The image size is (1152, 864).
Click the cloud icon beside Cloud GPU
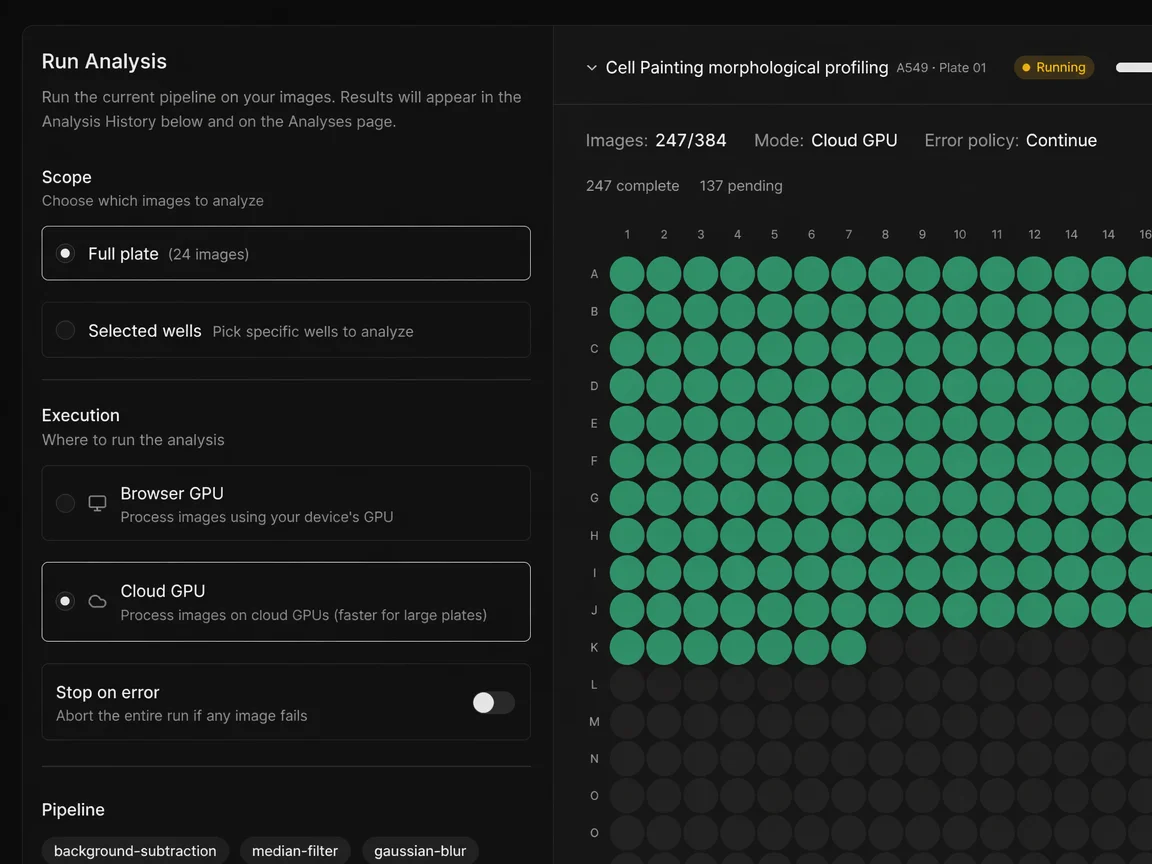pyautogui.click(x=97, y=602)
